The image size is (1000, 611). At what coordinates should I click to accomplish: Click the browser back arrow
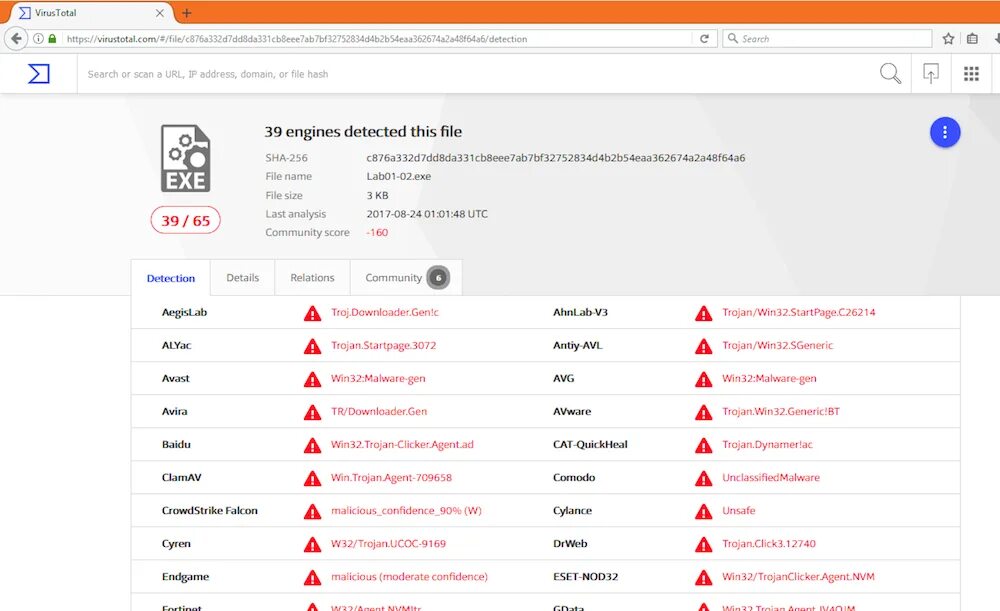[x=17, y=39]
